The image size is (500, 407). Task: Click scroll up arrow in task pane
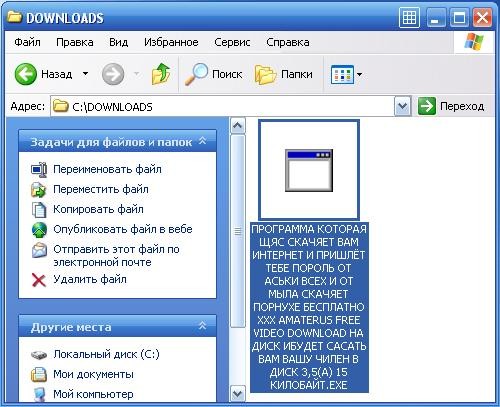pos(238,126)
